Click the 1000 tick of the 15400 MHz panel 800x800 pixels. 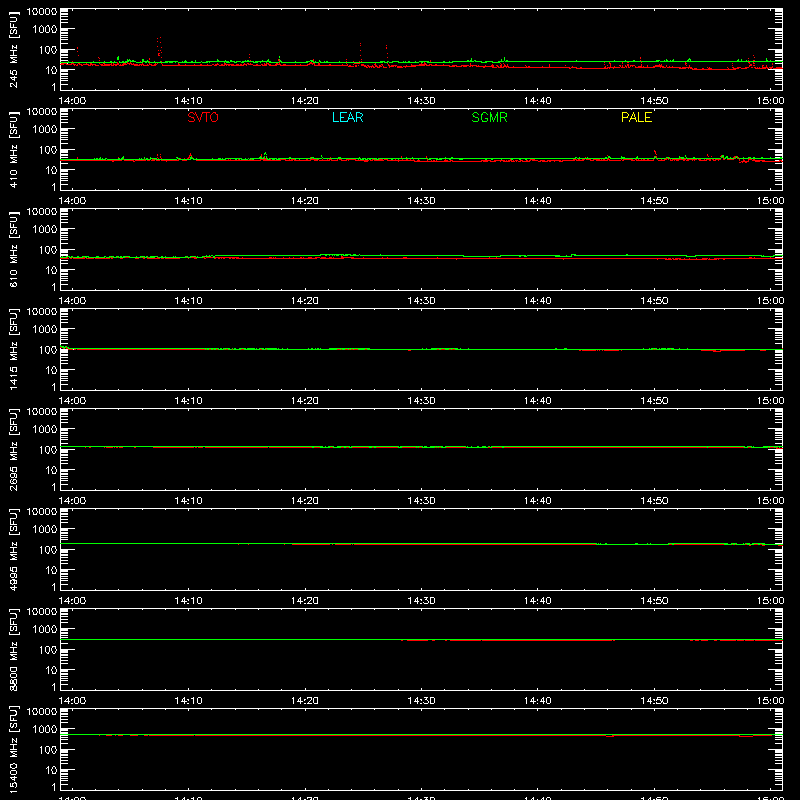pyautogui.click(x=45, y=730)
